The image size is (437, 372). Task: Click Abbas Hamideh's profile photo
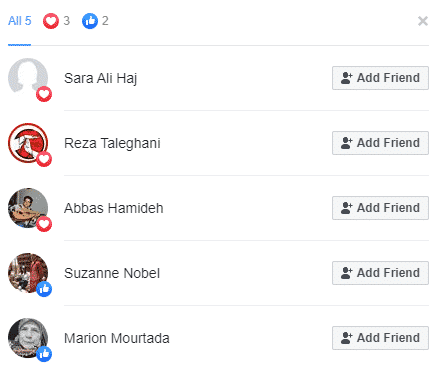click(x=28, y=208)
